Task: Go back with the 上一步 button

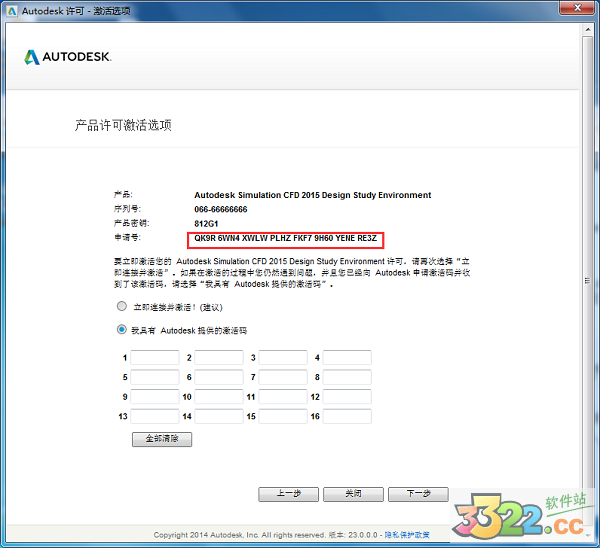Action: coord(289,494)
